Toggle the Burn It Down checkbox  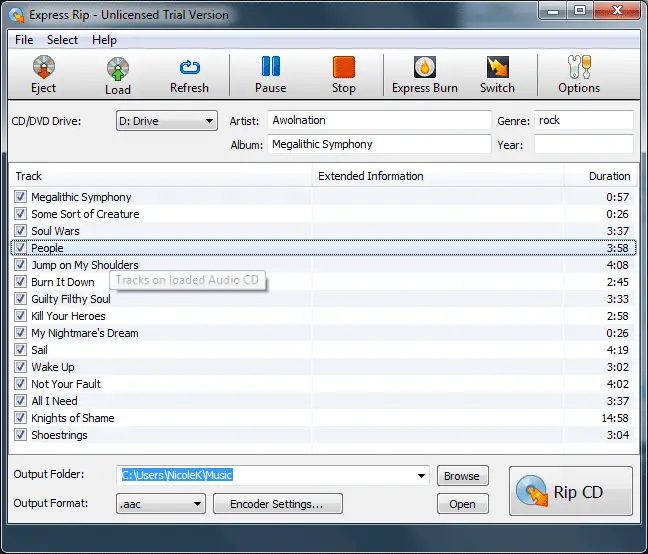coord(20,281)
